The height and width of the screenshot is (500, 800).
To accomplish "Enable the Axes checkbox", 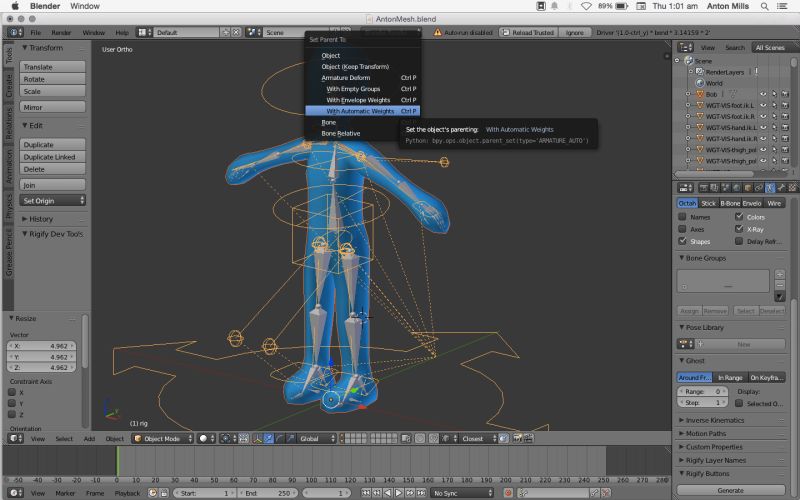I will [x=682, y=229].
